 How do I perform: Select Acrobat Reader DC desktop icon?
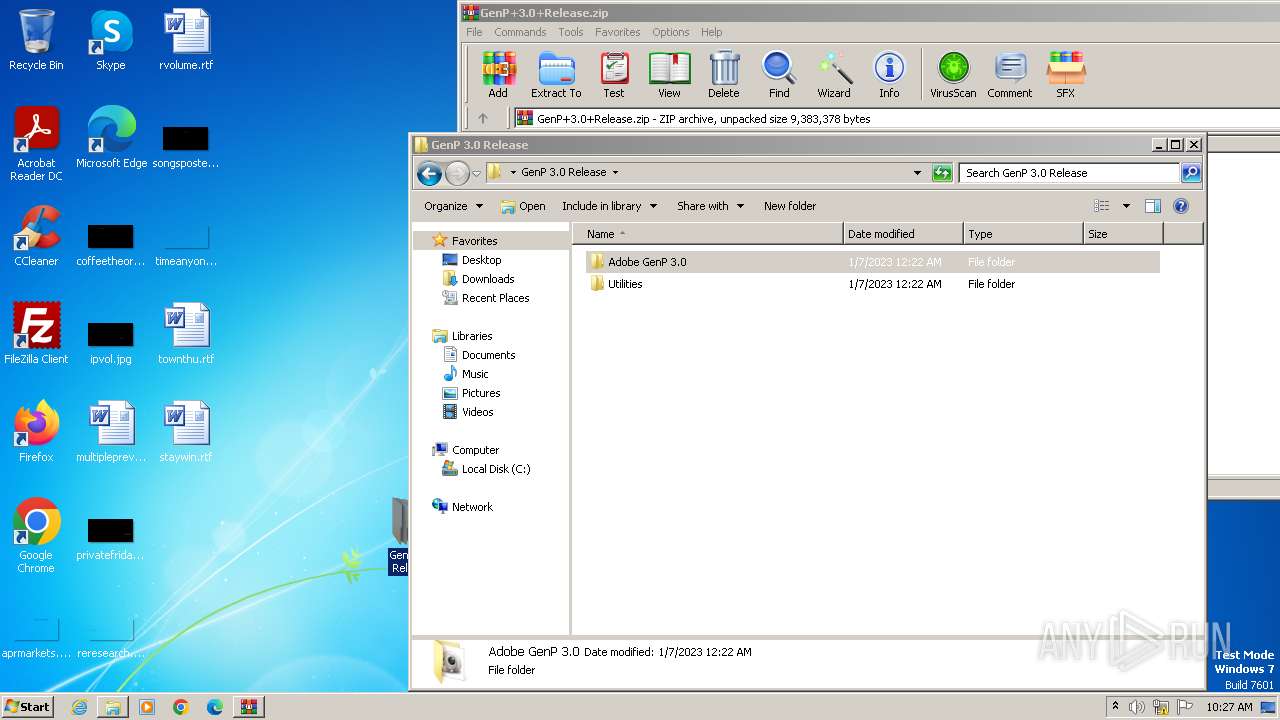[36, 145]
